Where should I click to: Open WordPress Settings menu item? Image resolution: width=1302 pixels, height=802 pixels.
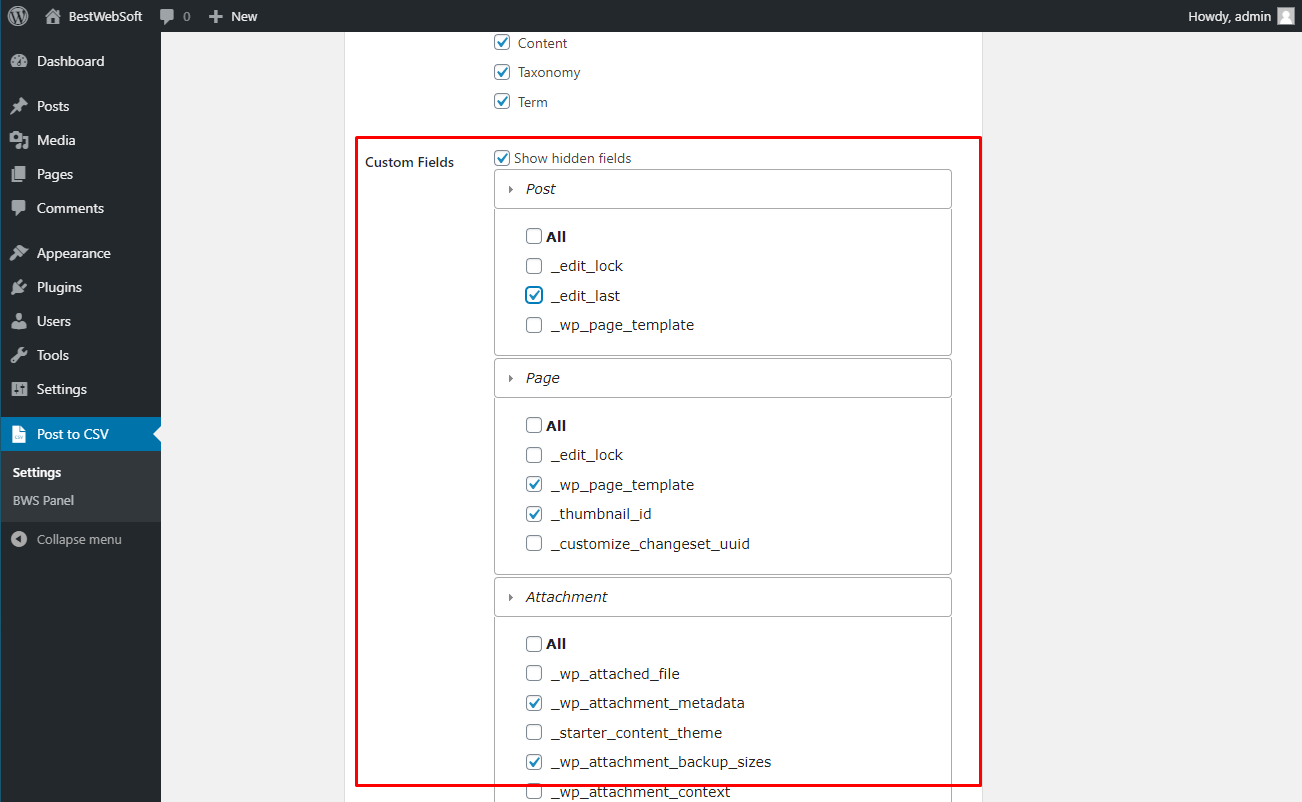click(80, 389)
